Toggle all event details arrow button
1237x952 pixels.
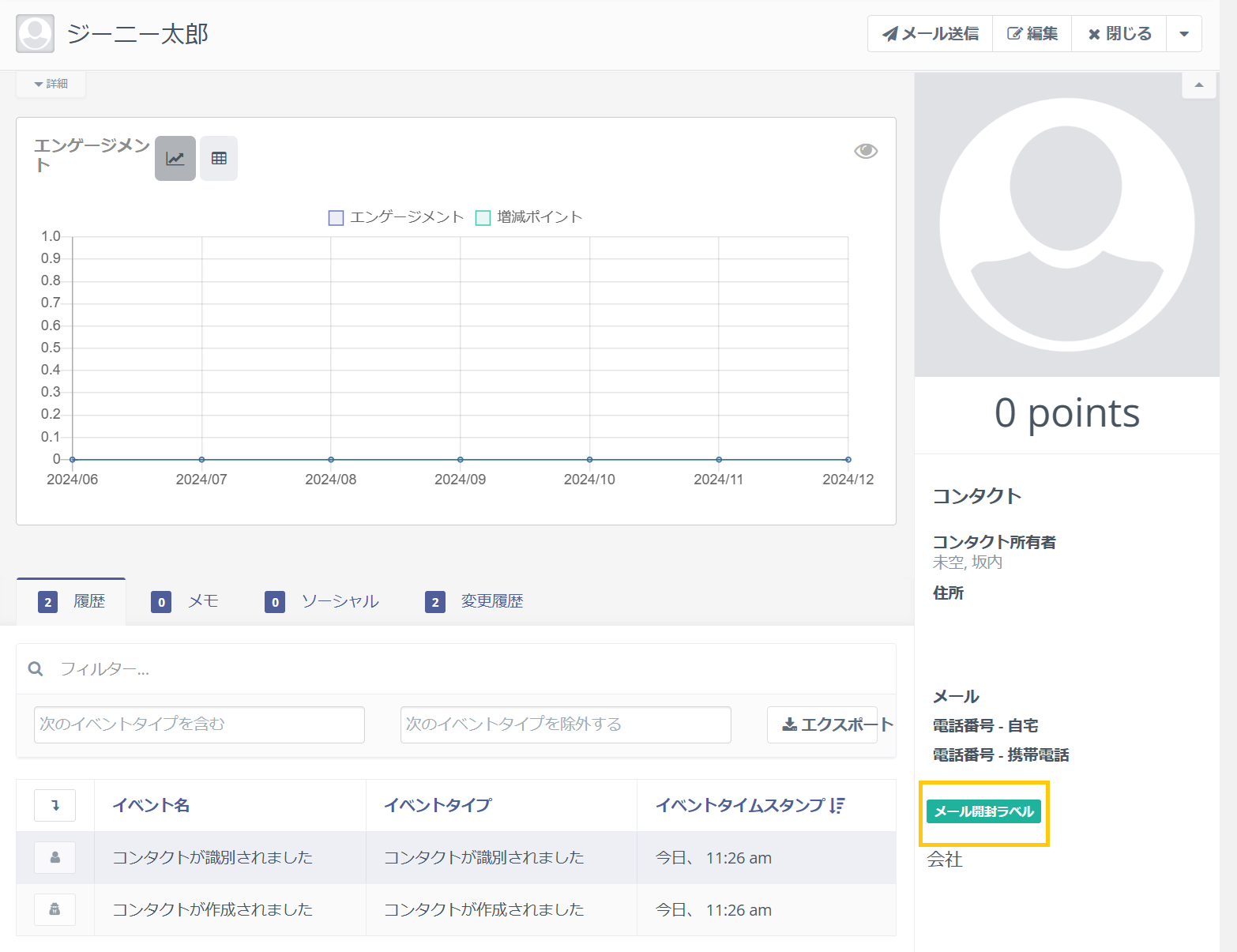(55, 805)
